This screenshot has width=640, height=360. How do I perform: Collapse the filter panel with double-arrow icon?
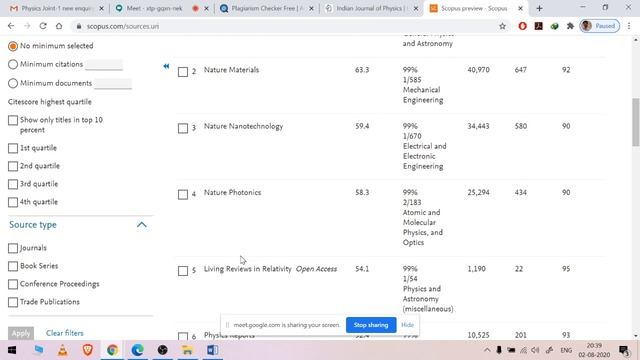click(x=166, y=66)
